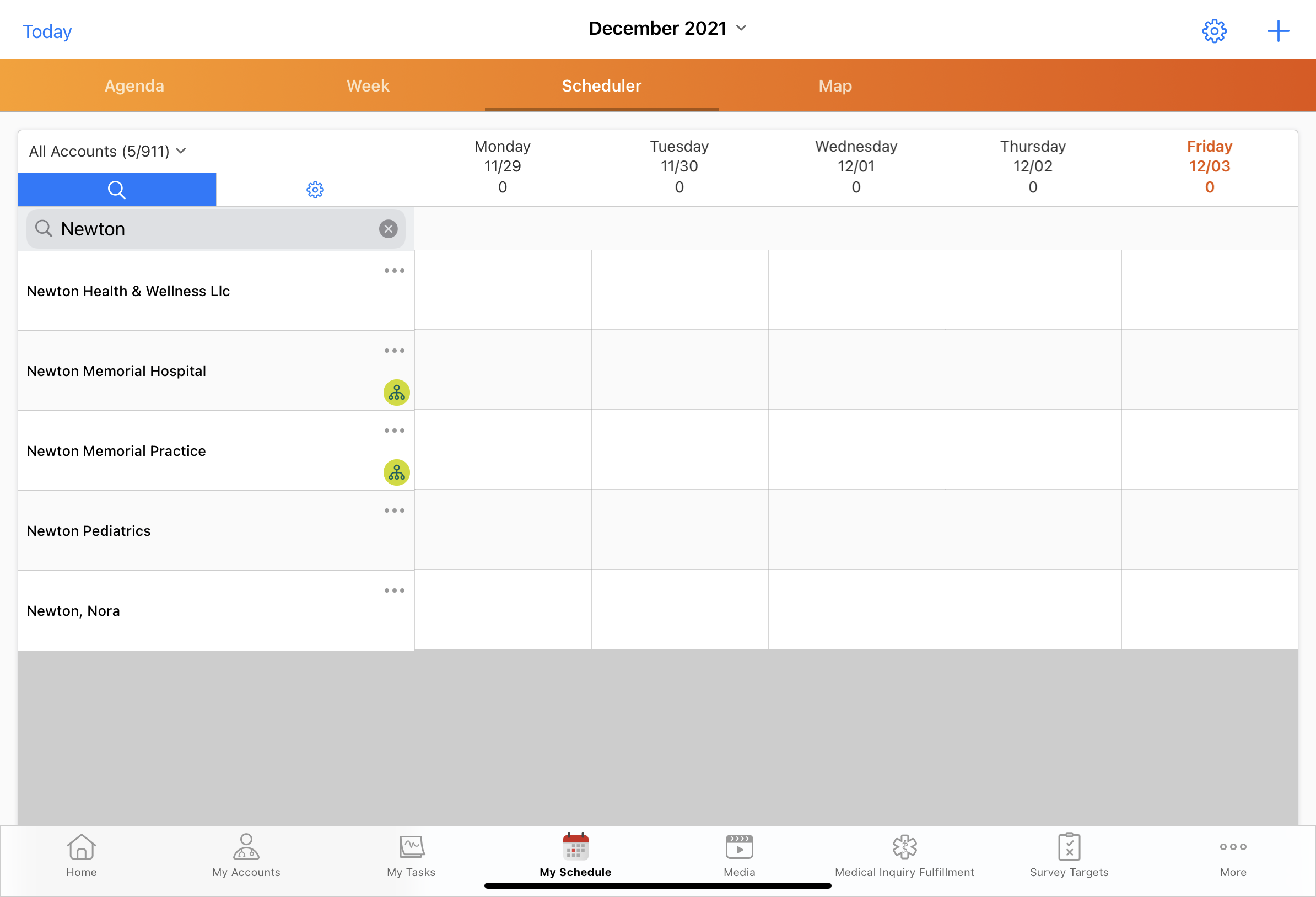1316x897 pixels.
Task: Jump to Today
Action: [47, 32]
